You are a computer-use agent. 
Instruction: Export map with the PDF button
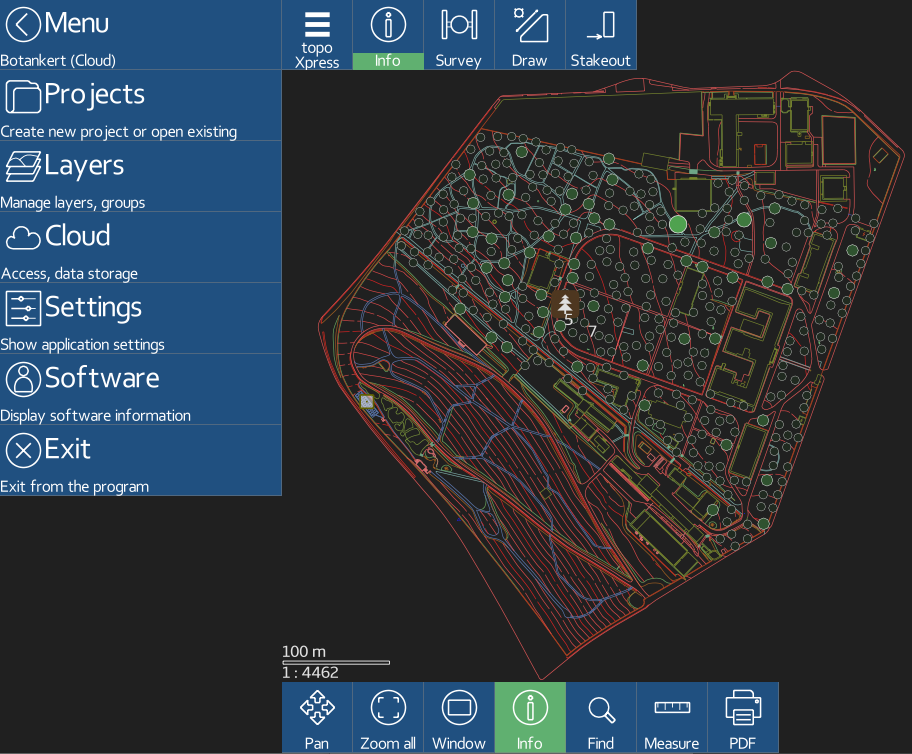[743, 717]
